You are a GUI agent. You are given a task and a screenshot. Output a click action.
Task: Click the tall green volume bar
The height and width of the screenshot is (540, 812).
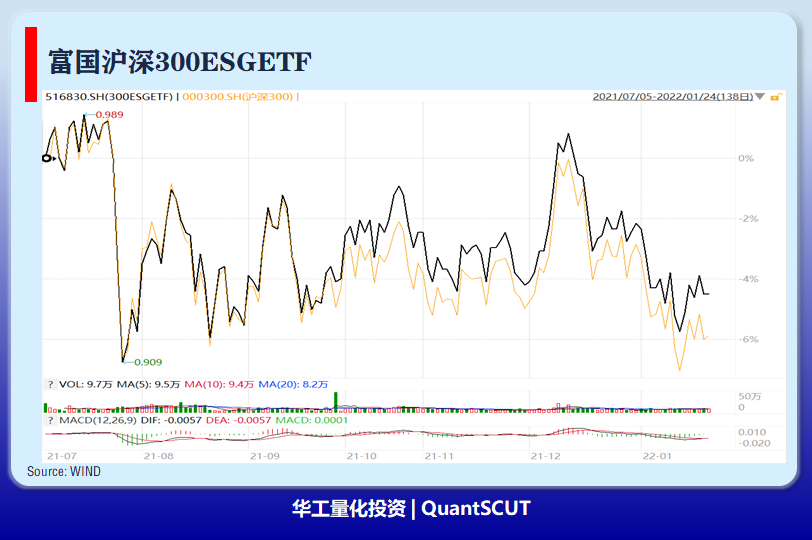tap(336, 402)
